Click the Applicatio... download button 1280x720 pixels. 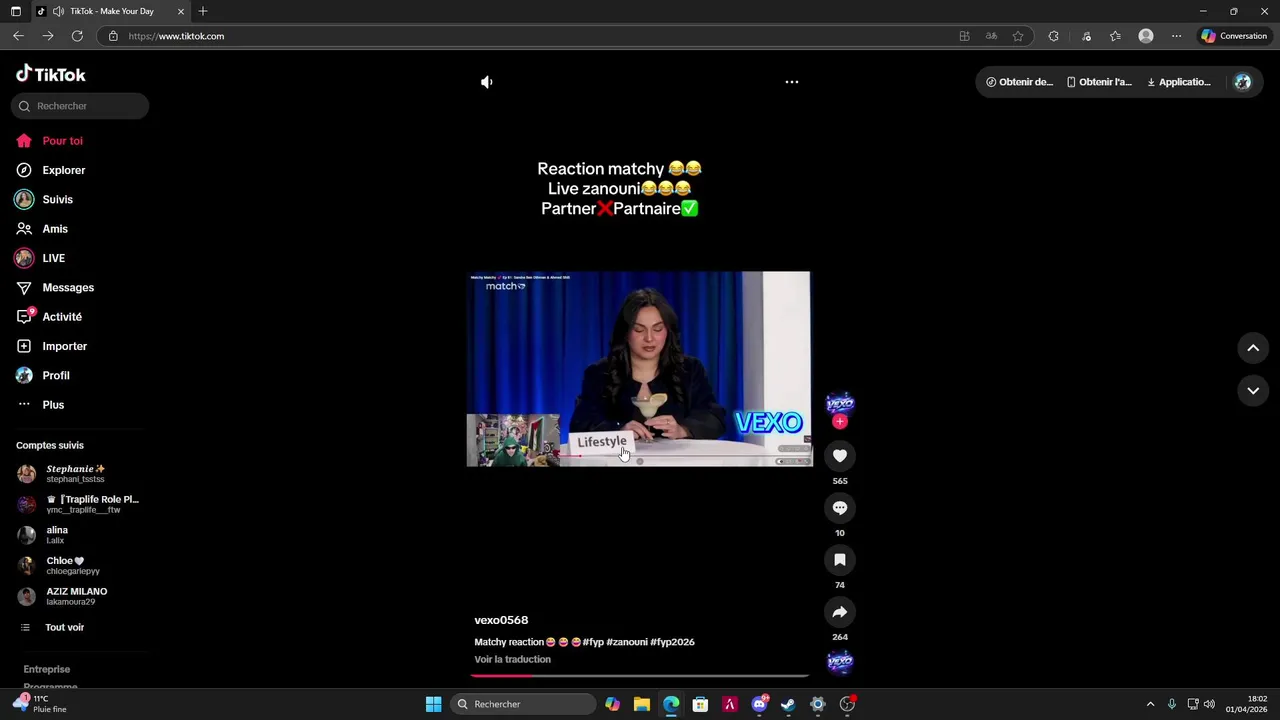click(x=1179, y=82)
